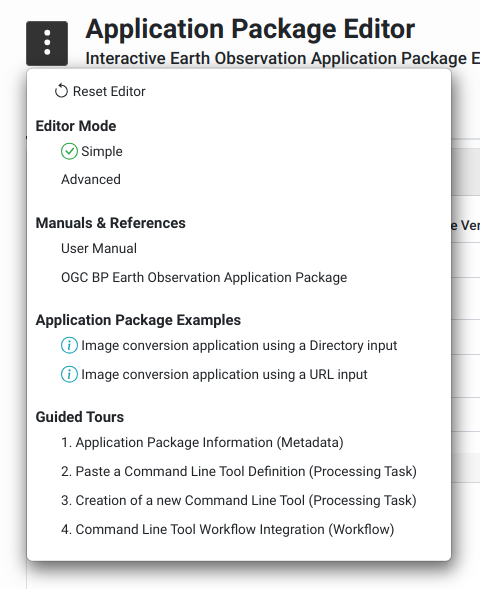Click the Reset Editor circular arrow icon
The image size is (480, 589).
click(x=61, y=91)
